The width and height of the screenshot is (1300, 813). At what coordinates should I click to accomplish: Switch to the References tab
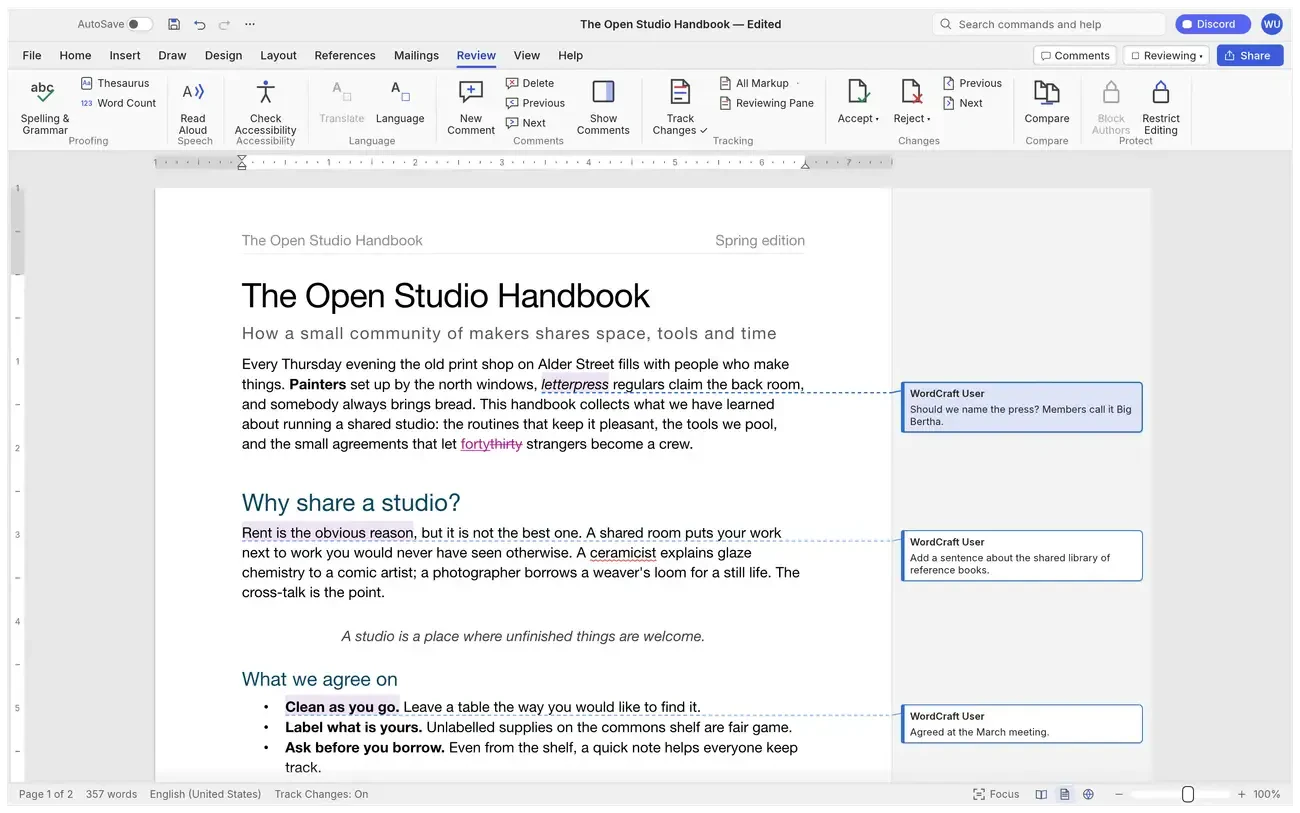pyautogui.click(x=345, y=56)
